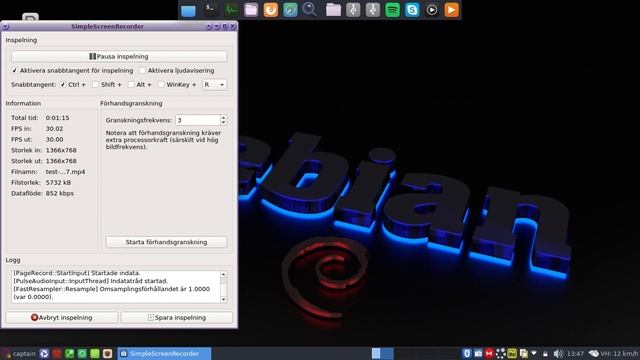
Task: Click the network dropdown tray icon
Action: (534, 353)
